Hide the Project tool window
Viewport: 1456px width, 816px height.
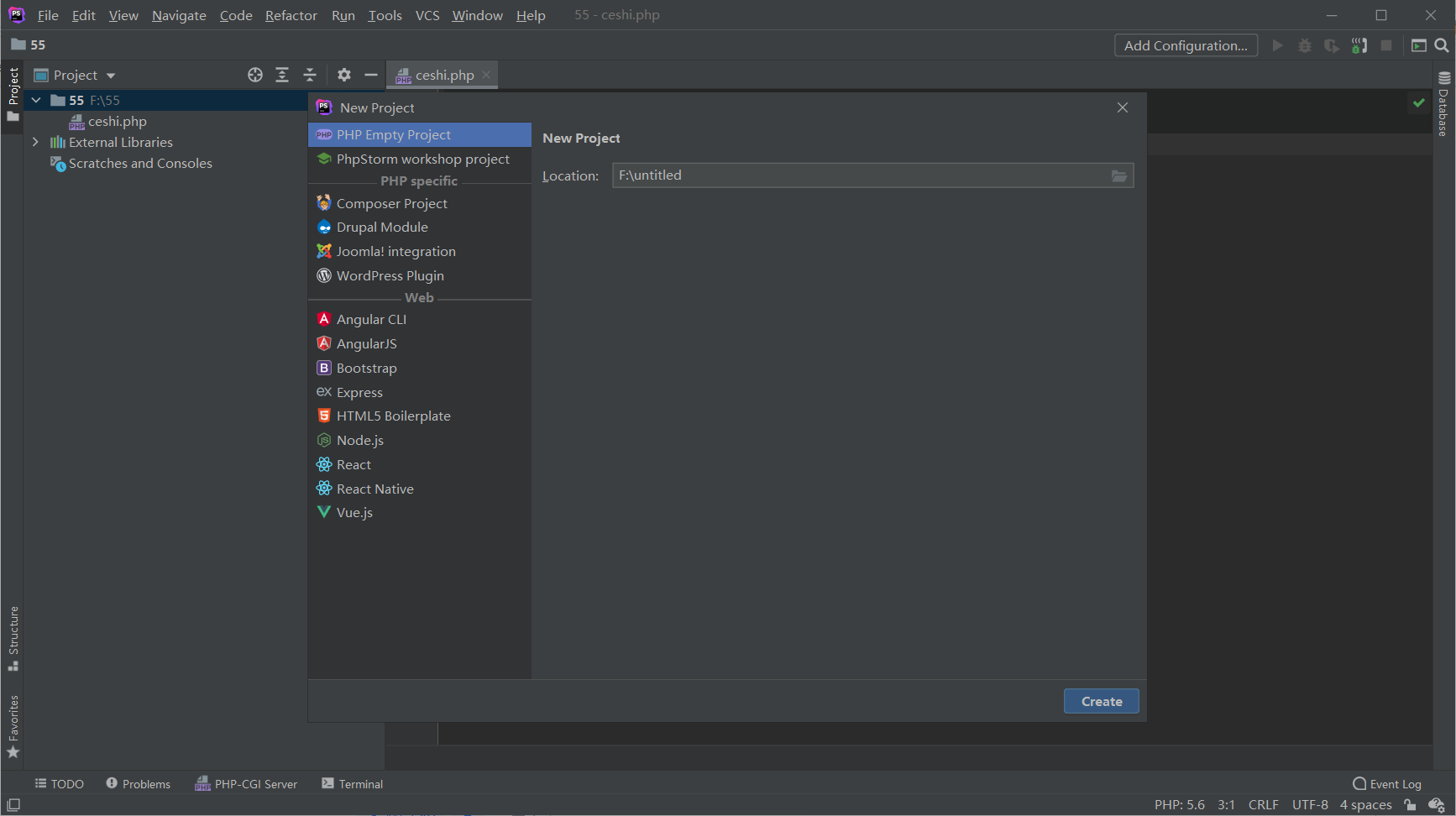371,75
